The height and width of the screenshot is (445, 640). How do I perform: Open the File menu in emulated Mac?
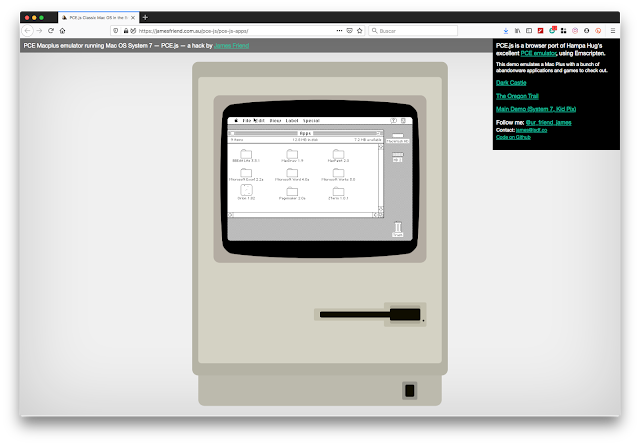[247, 121]
